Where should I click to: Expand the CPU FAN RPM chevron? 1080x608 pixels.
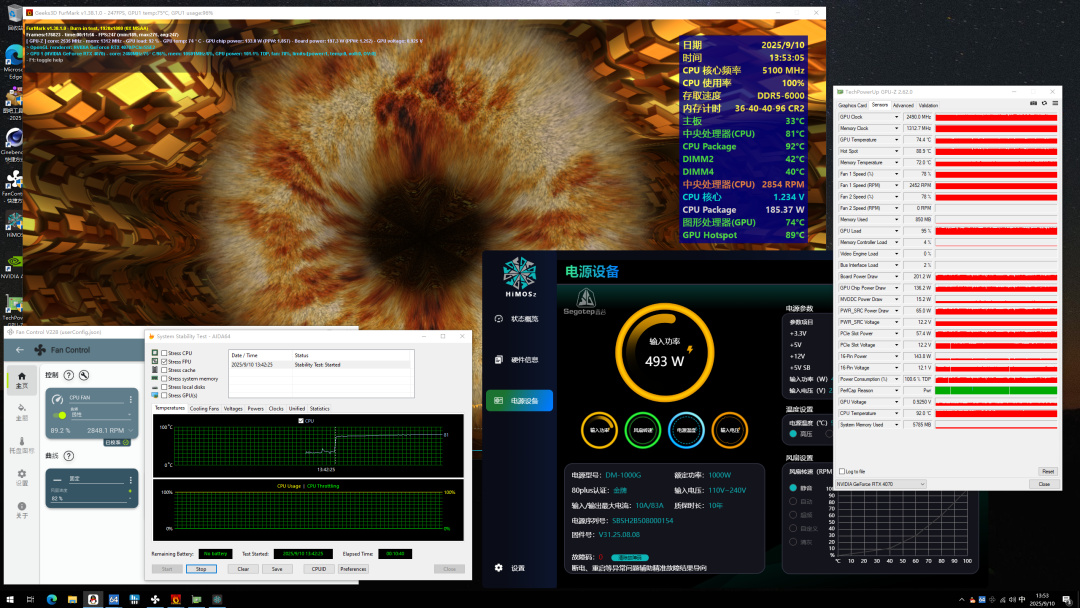pyautogui.click(x=130, y=432)
